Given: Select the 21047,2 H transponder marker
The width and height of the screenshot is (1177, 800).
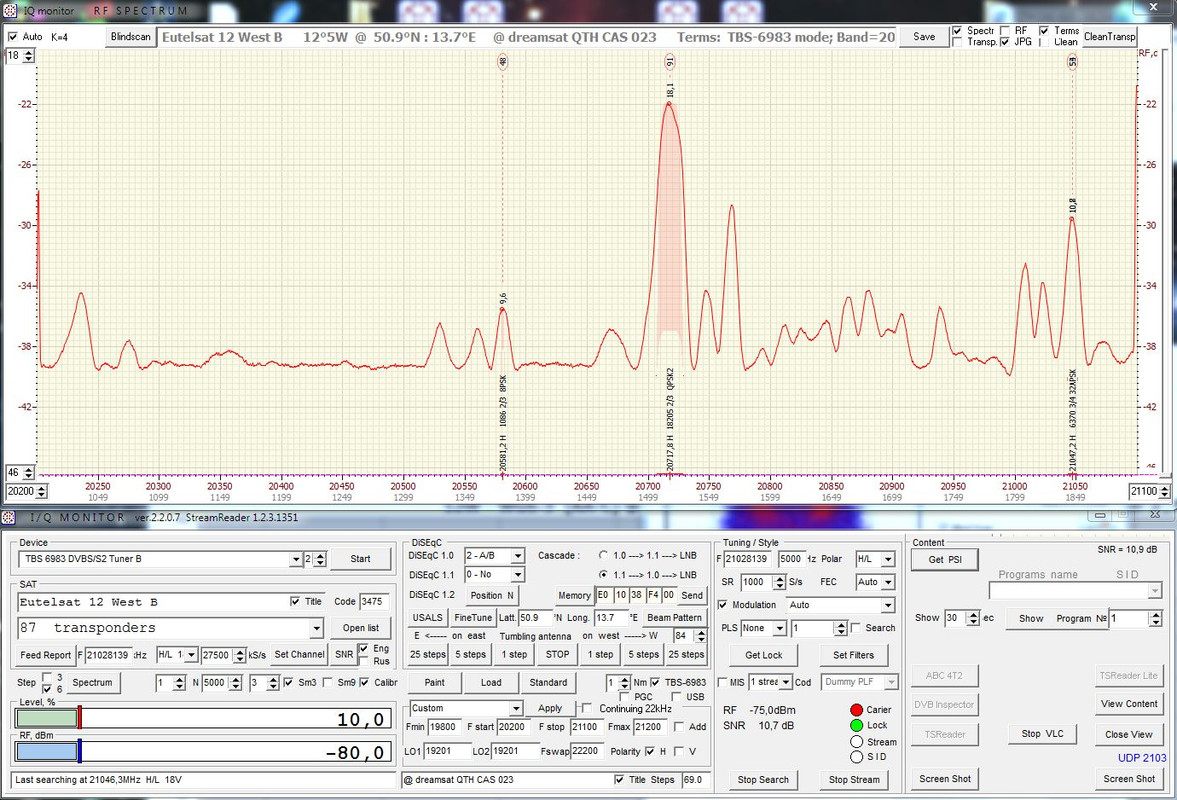Looking at the screenshot, I should pos(1073,62).
